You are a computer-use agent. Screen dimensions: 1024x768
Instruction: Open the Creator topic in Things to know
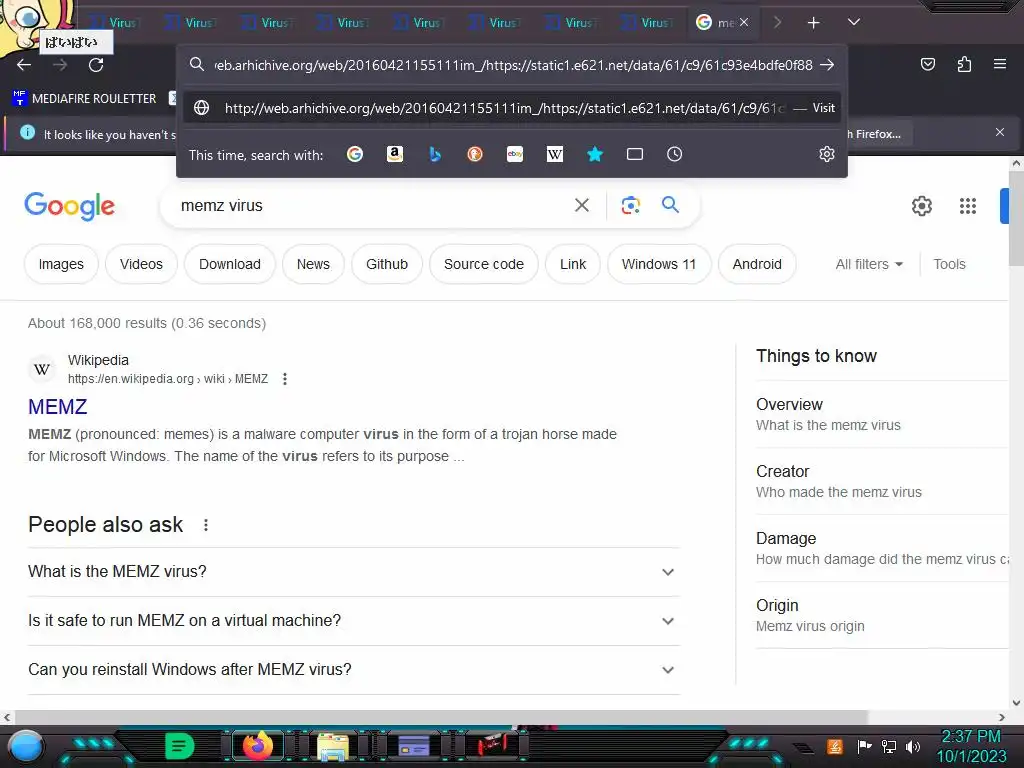pyautogui.click(x=882, y=481)
